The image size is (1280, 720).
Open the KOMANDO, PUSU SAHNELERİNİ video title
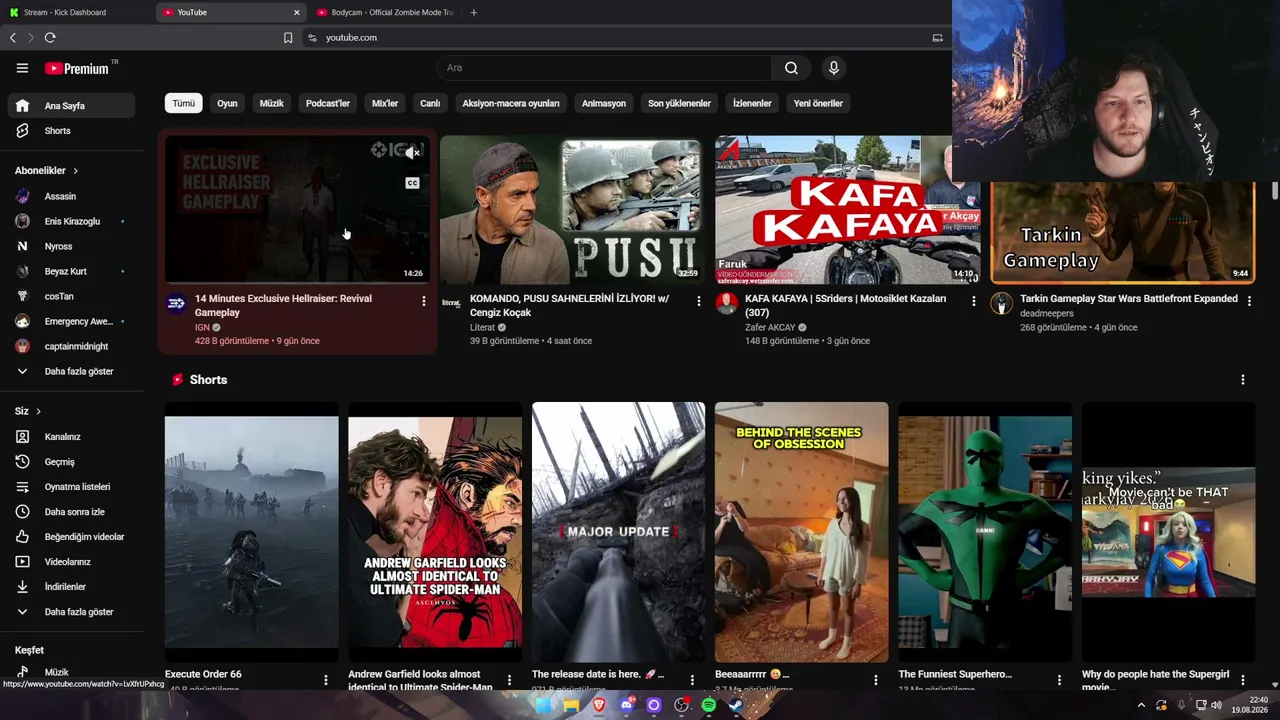pyautogui.click(x=570, y=305)
